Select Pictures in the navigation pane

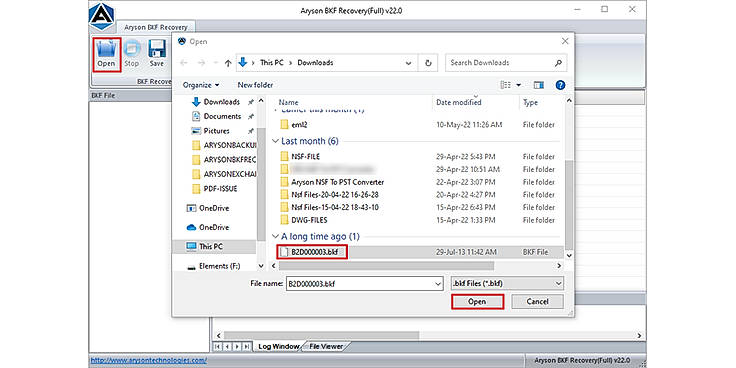211,131
